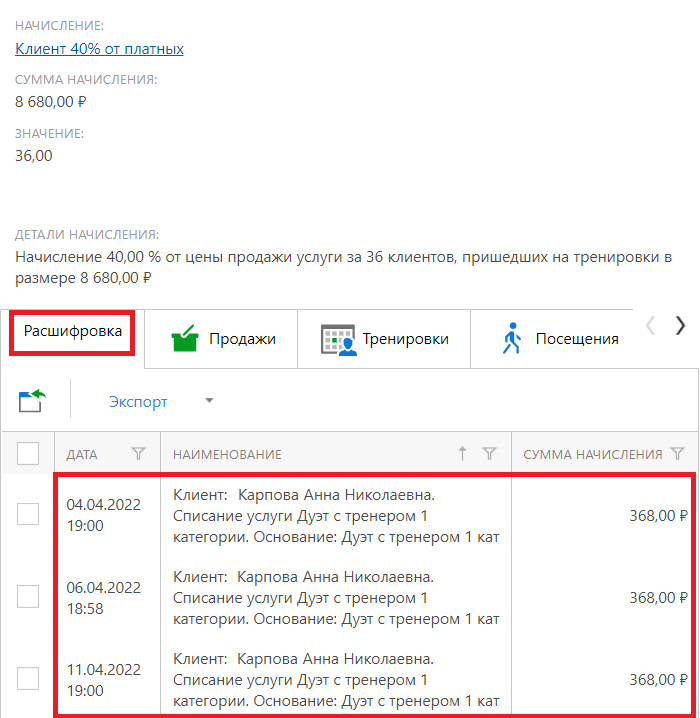Show previous tabs with left chevron
This screenshot has height=718, width=700.
650,326
